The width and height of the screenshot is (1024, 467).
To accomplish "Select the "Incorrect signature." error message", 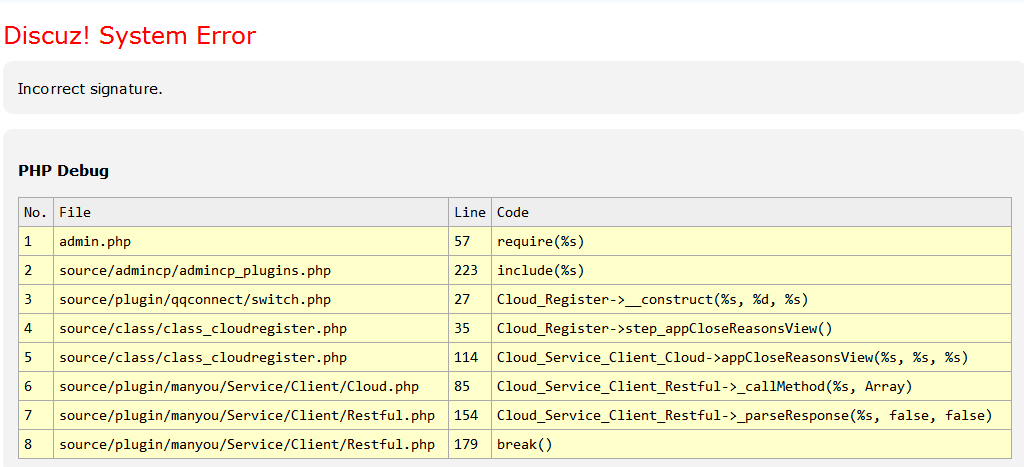I will click(x=90, y=89).
